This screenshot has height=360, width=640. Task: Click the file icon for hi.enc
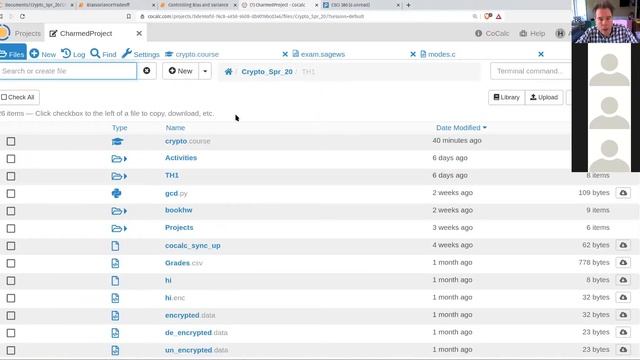[x=116, y=298]
